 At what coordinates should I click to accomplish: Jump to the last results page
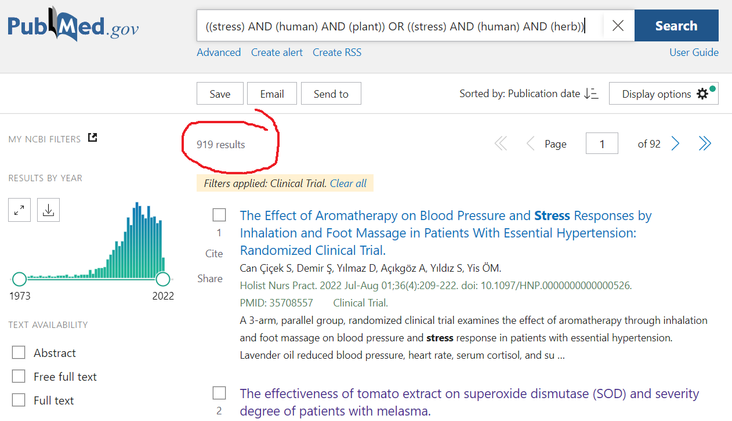704,144
